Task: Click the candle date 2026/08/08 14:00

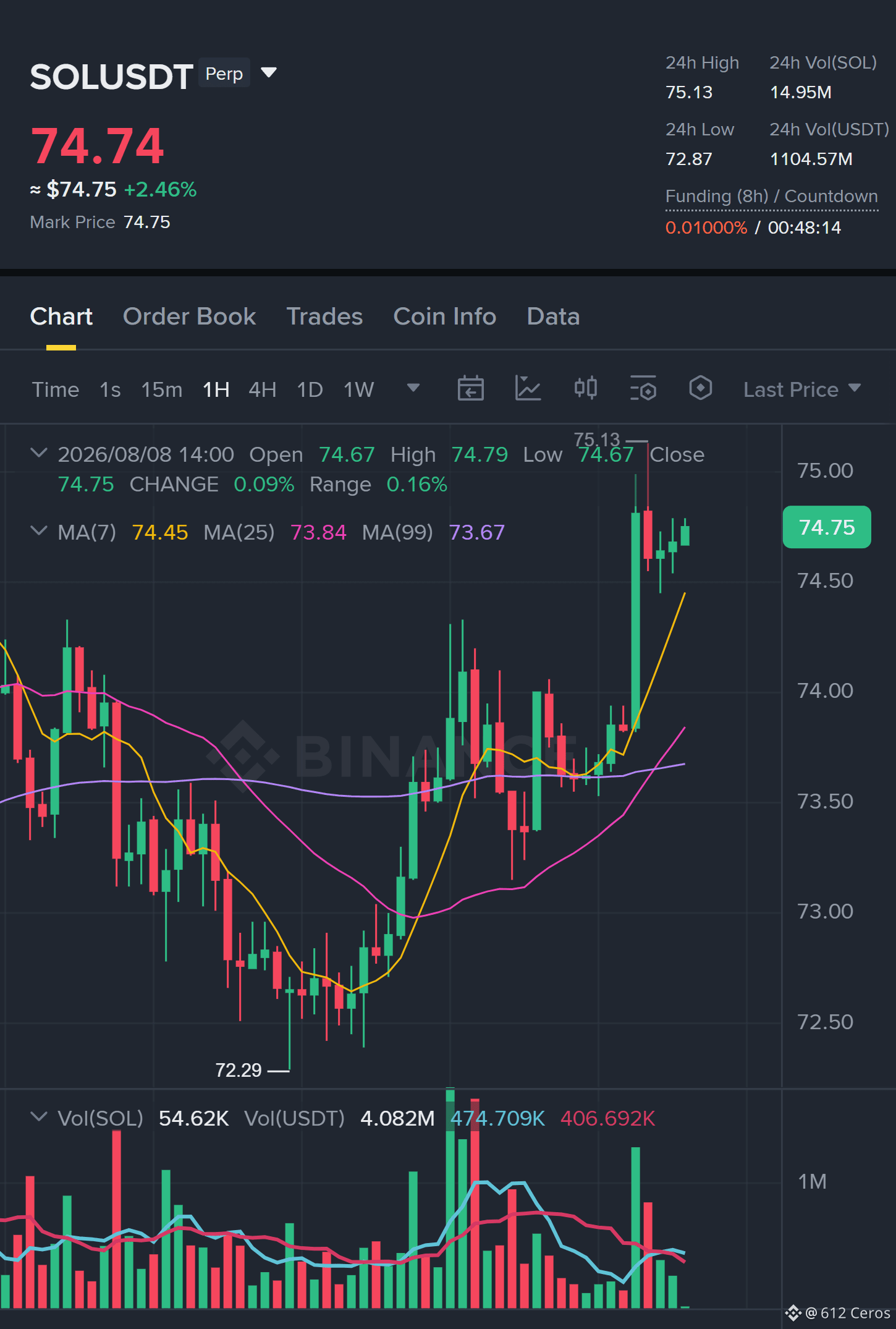Action: click(146, 454)
